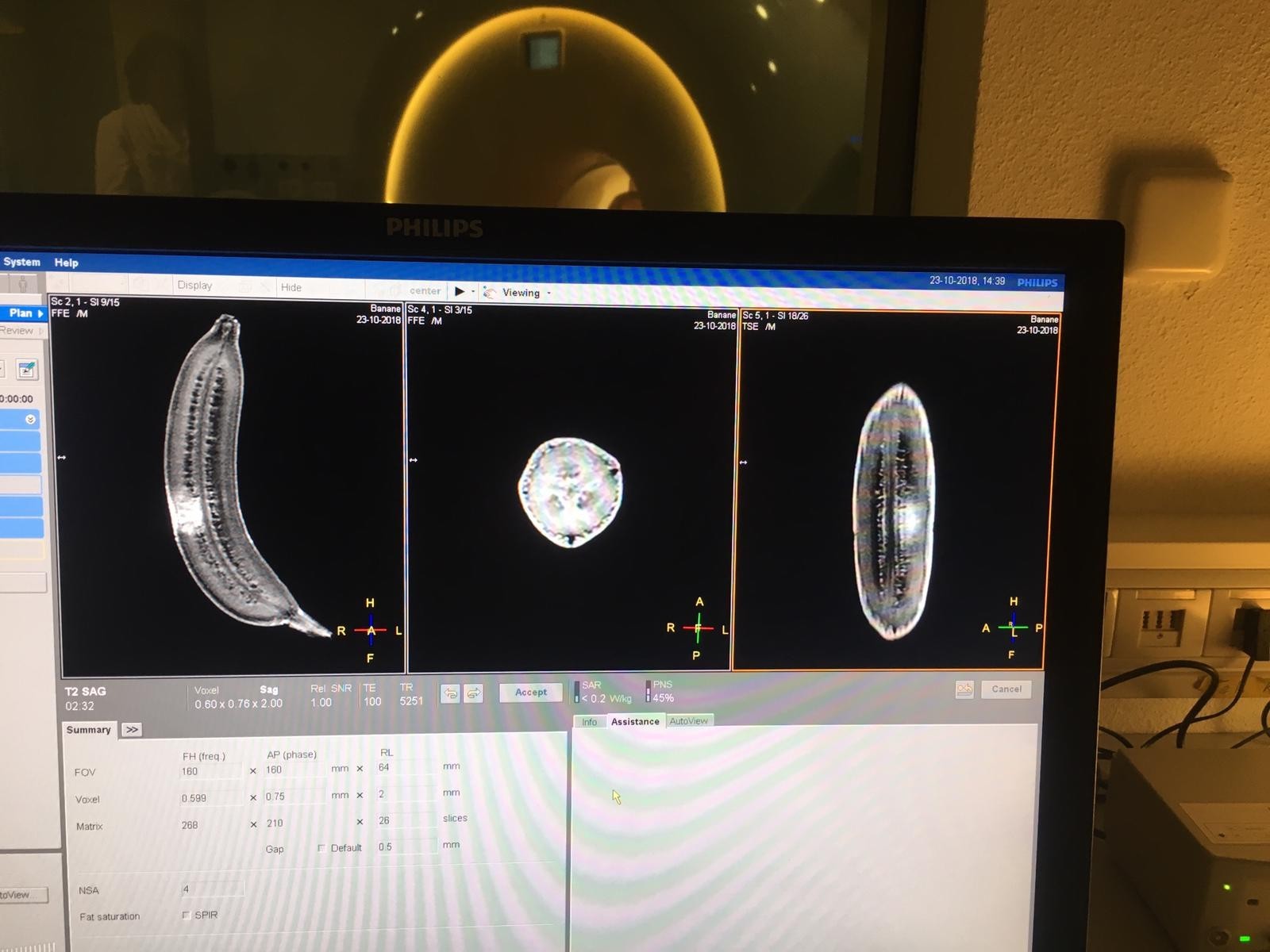Click the Hide toolbar item

[291, 287]
